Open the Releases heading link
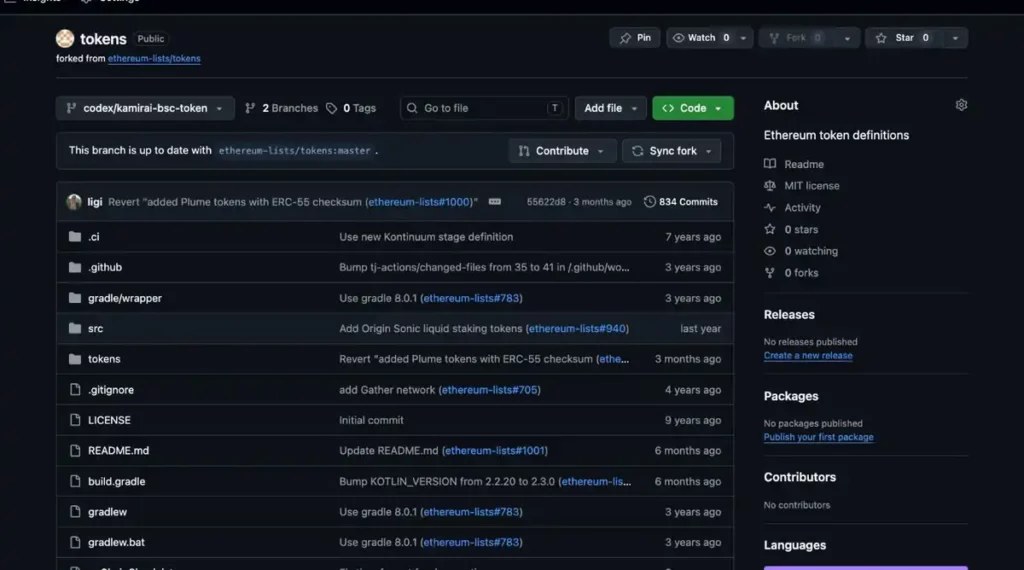 point(789,315)
